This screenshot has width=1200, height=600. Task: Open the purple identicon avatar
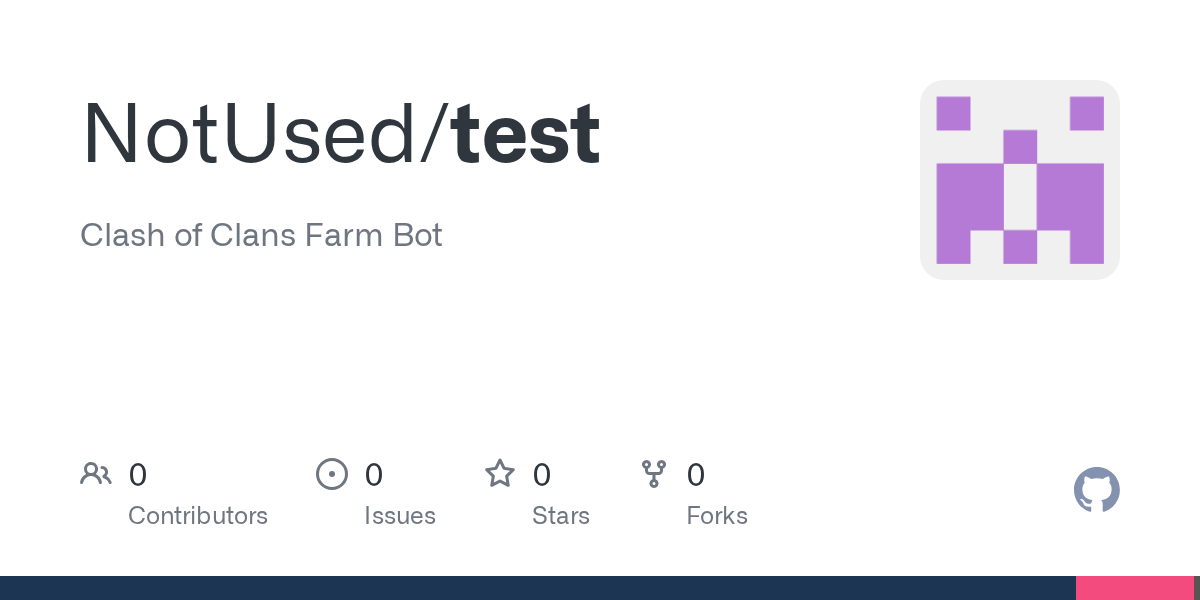[x=1019, y=180]
